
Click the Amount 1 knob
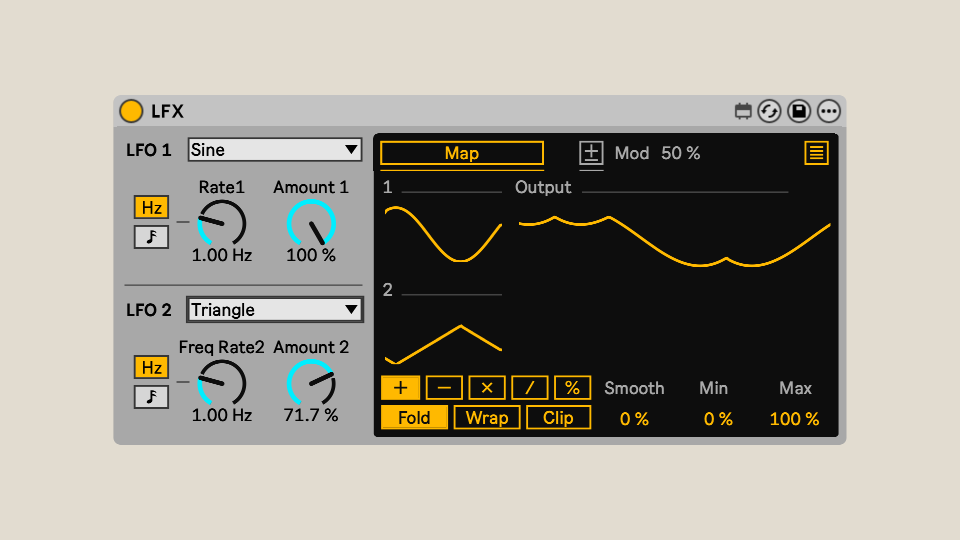(311, 223)
